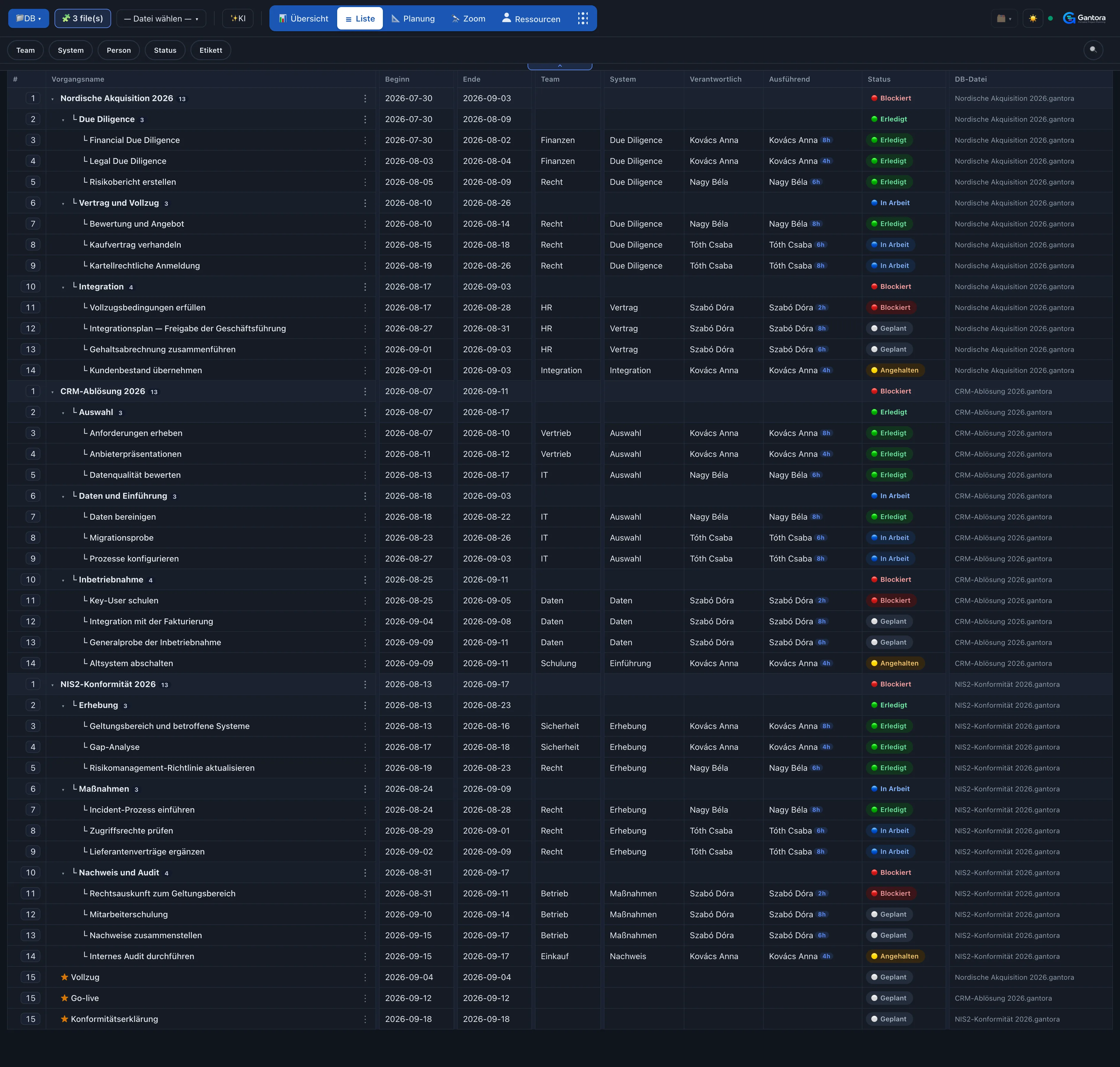Collapse the Nordische Akquisition 2026 group
The height and width of the screenshot is (1067, 1120).
[52, 99]
